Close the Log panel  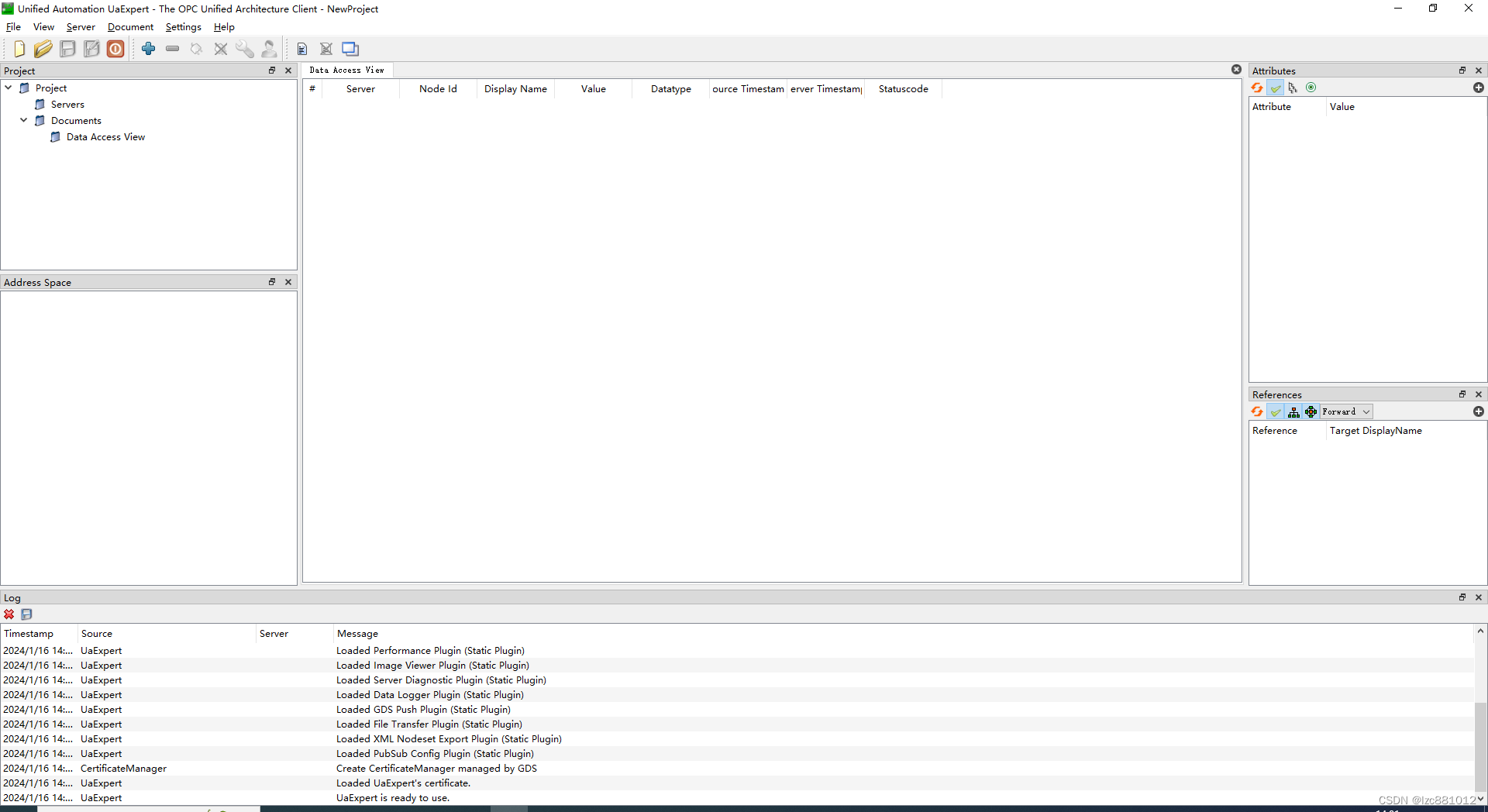tap(1479, 597)
